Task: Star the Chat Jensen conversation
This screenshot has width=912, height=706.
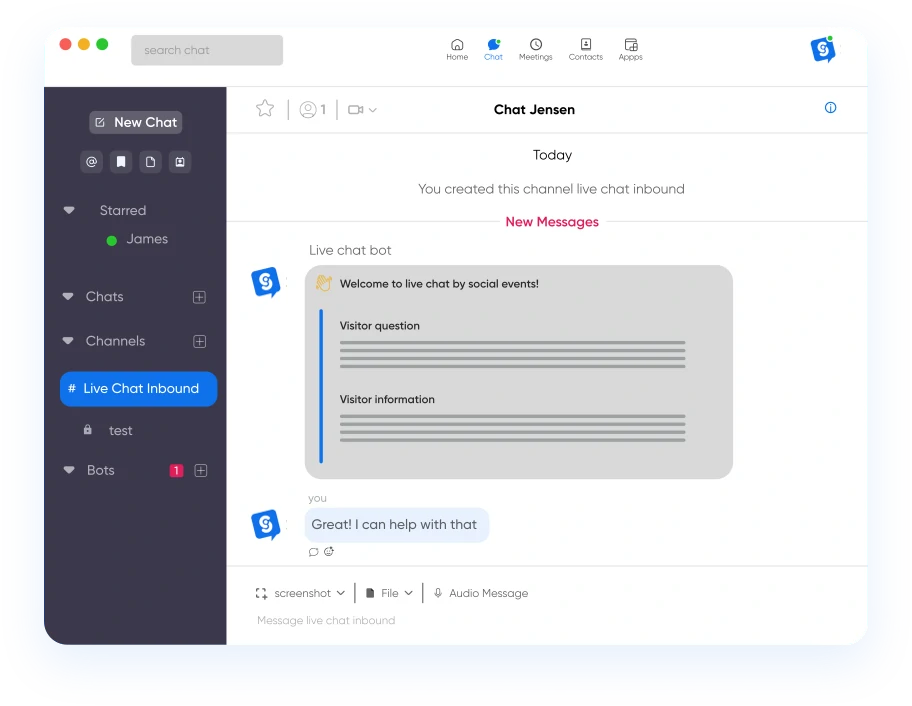Action: [265, 108]
